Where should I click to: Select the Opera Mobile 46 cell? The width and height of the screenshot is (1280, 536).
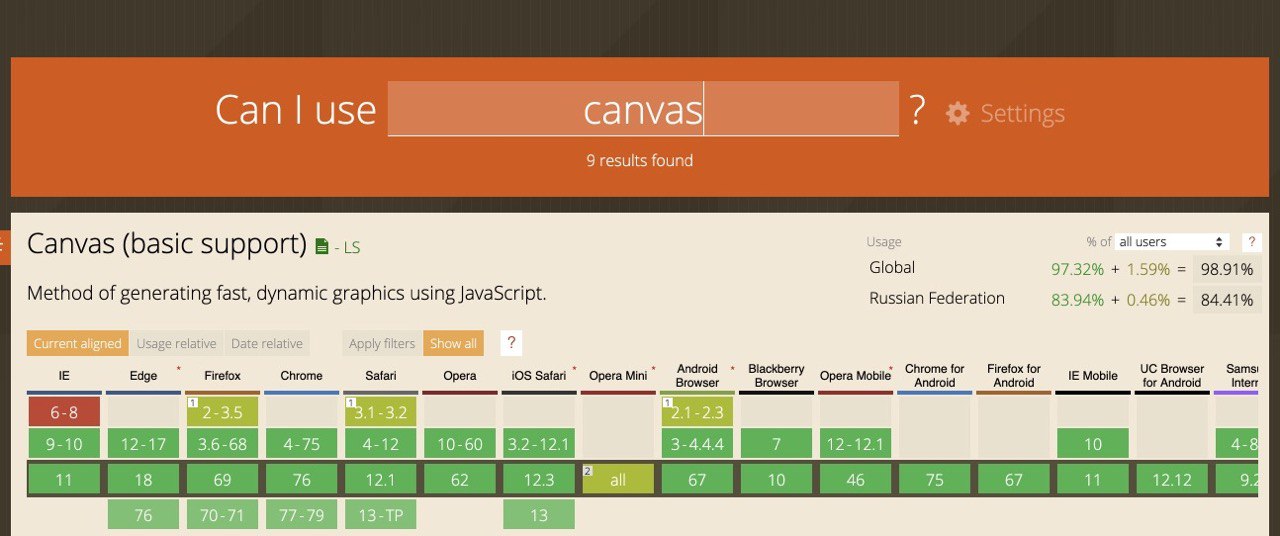click(855, 480)
